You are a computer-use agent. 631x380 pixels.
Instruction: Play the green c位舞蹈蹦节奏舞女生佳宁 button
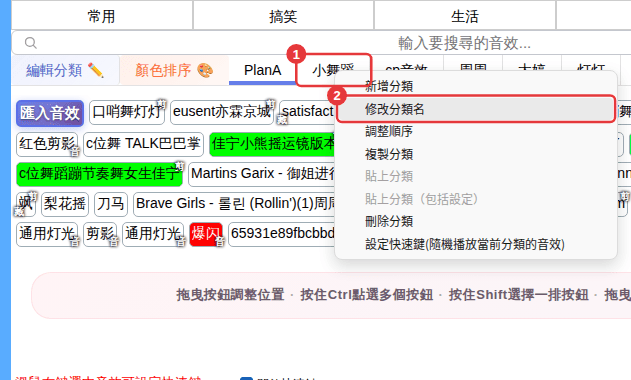[99, 174]
